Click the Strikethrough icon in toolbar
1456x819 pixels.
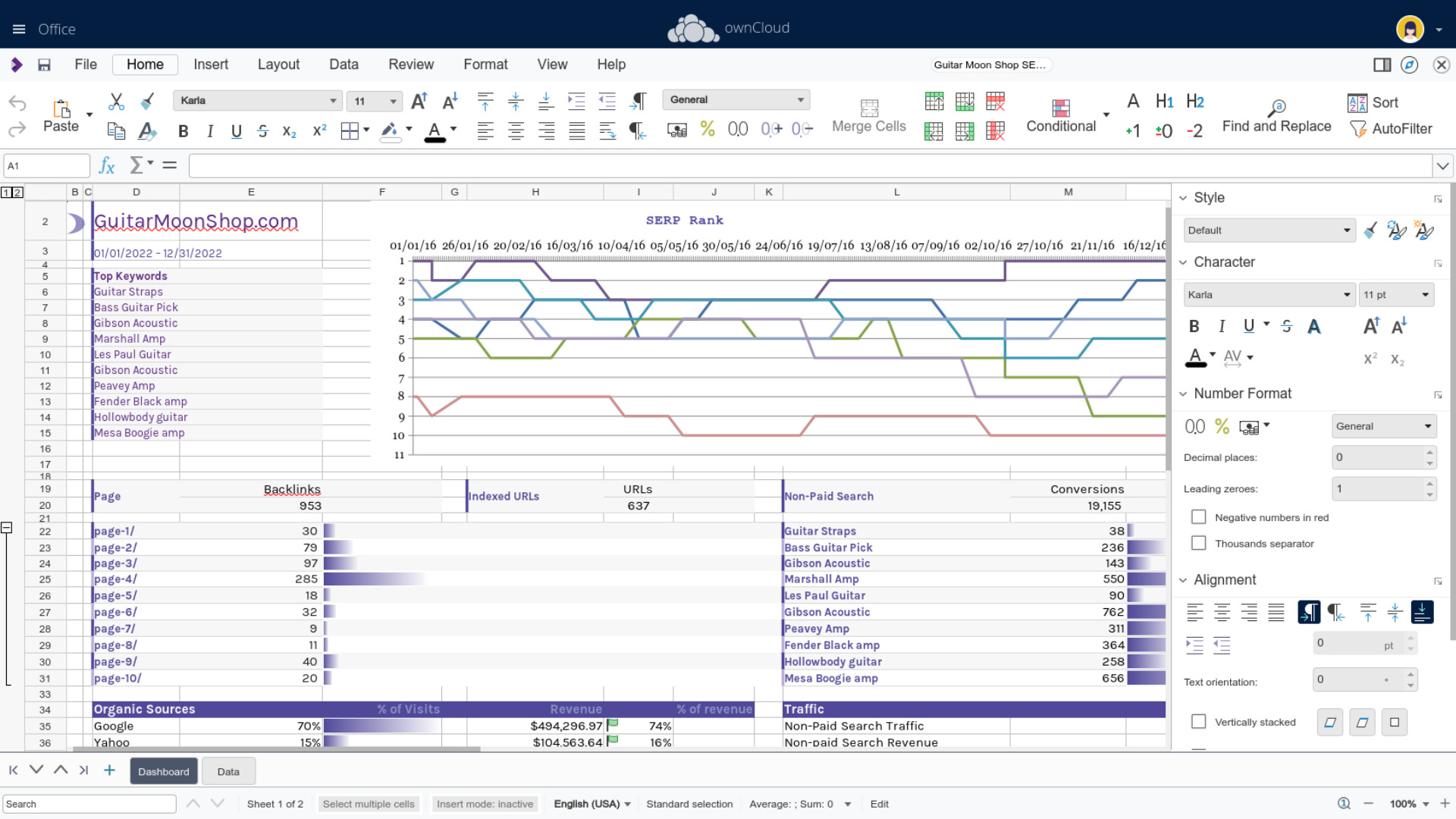coord(262,131)
